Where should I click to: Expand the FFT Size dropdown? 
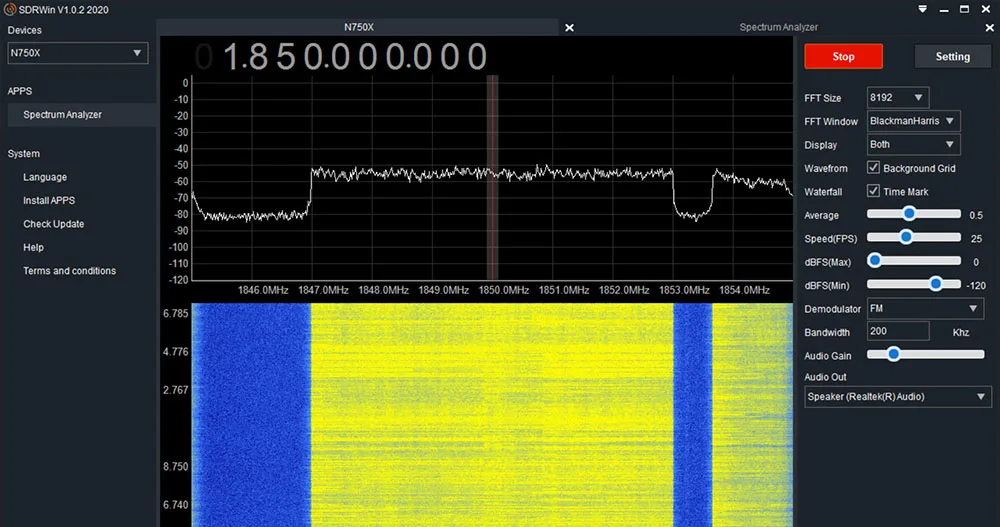click(899, 98)
